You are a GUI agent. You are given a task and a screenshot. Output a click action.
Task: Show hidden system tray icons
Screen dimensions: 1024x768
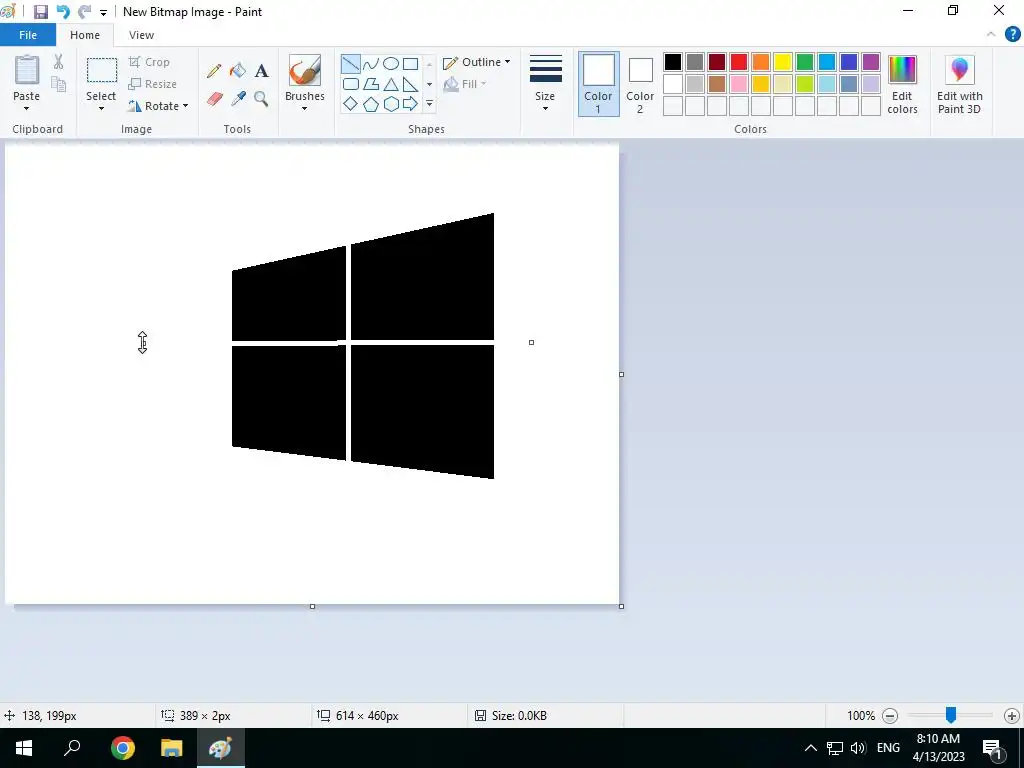tap(810, 748)
